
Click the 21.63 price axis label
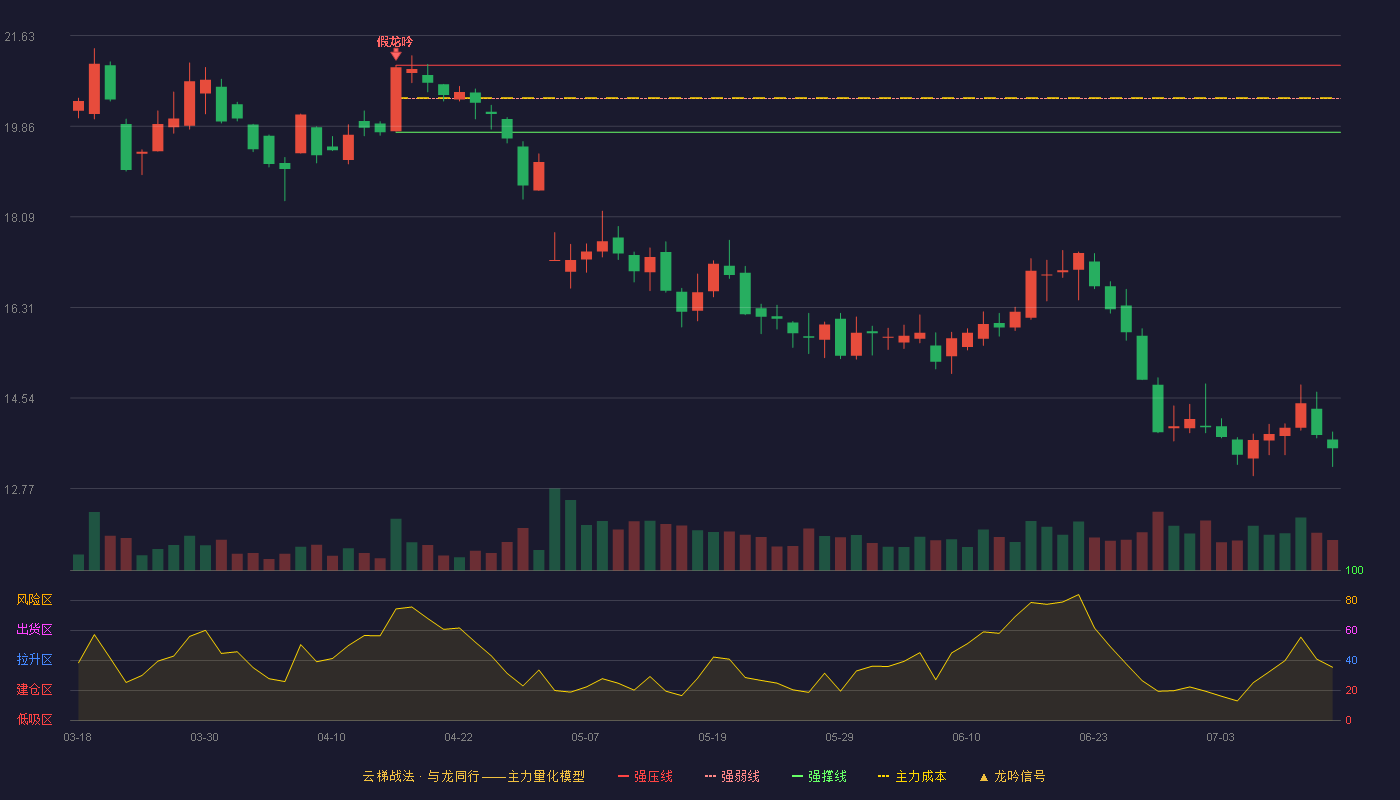pos(19,37)
